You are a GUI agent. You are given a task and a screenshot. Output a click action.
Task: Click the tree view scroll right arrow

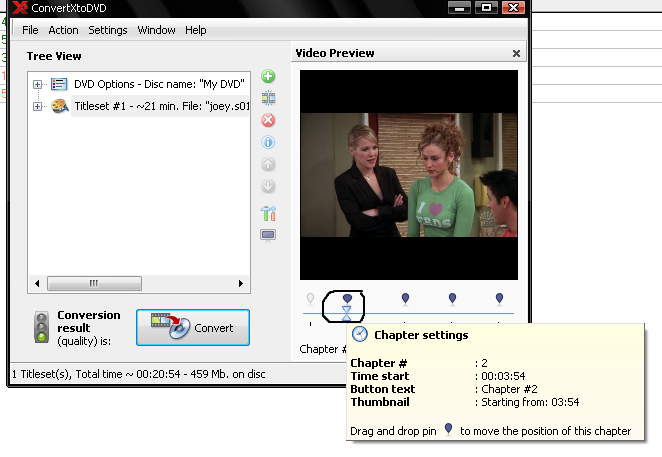(241, 283)
